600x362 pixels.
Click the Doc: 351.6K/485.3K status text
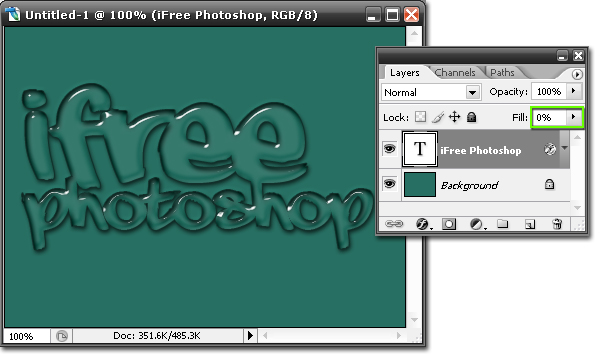(x=157, y=336)
